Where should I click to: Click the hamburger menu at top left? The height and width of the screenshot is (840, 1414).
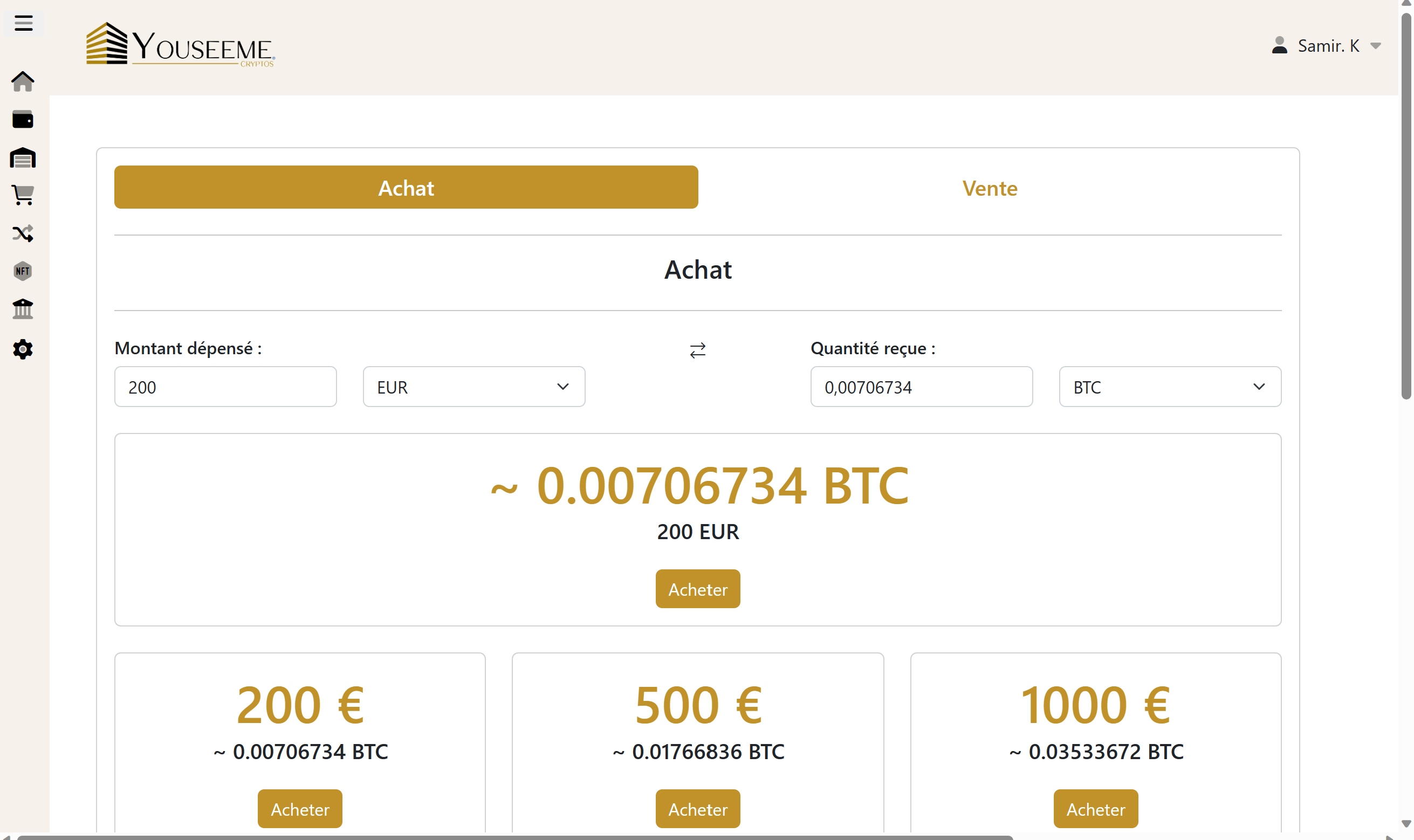point(23,23)
